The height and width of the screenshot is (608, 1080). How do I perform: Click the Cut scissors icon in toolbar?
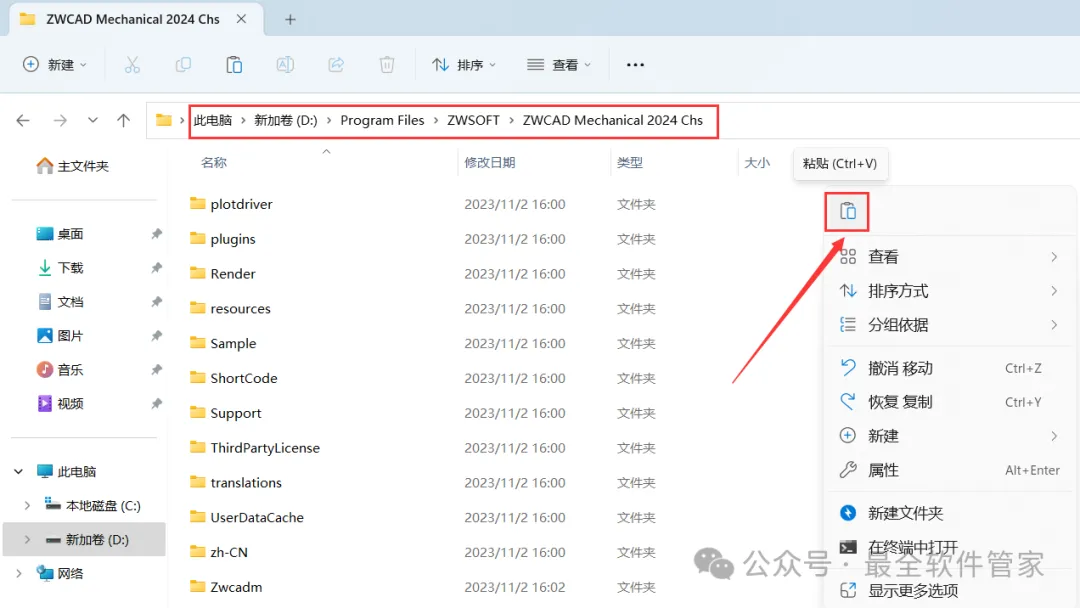[x=132, y=65]
